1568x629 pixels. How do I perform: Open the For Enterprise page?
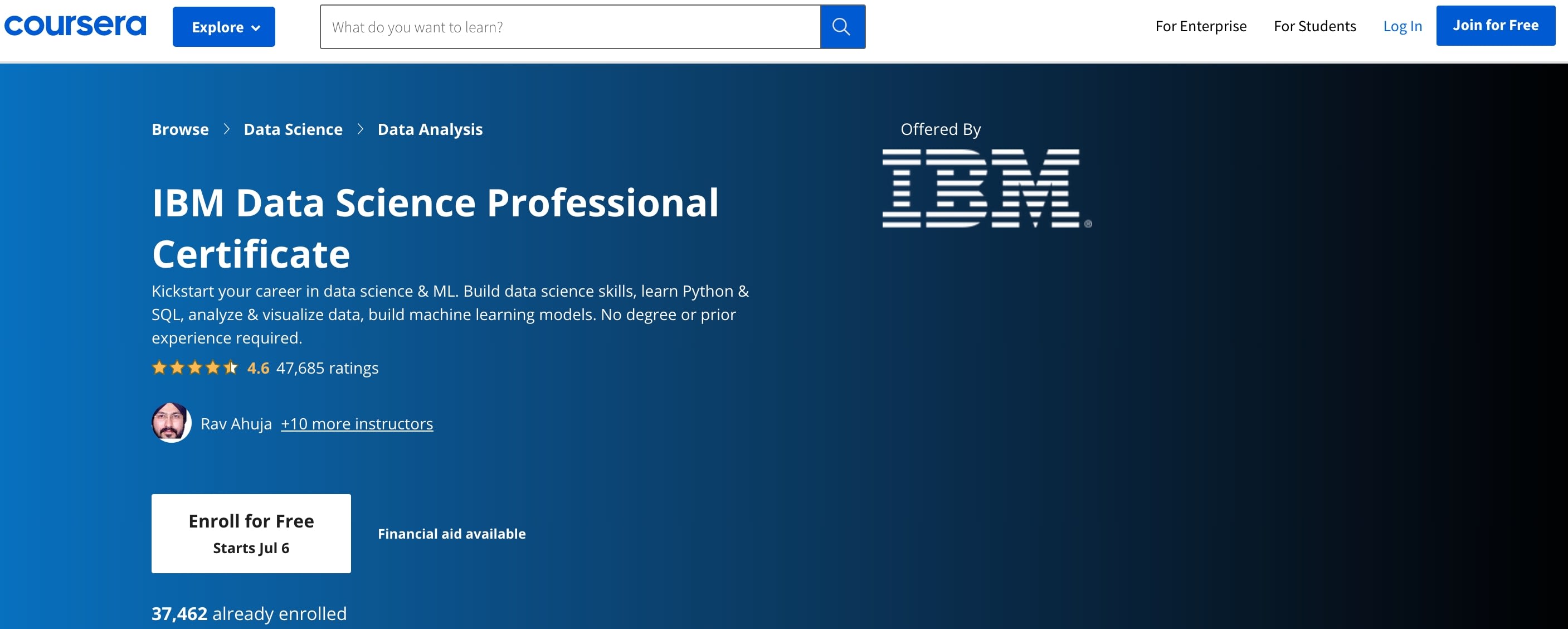point(1200,26)
